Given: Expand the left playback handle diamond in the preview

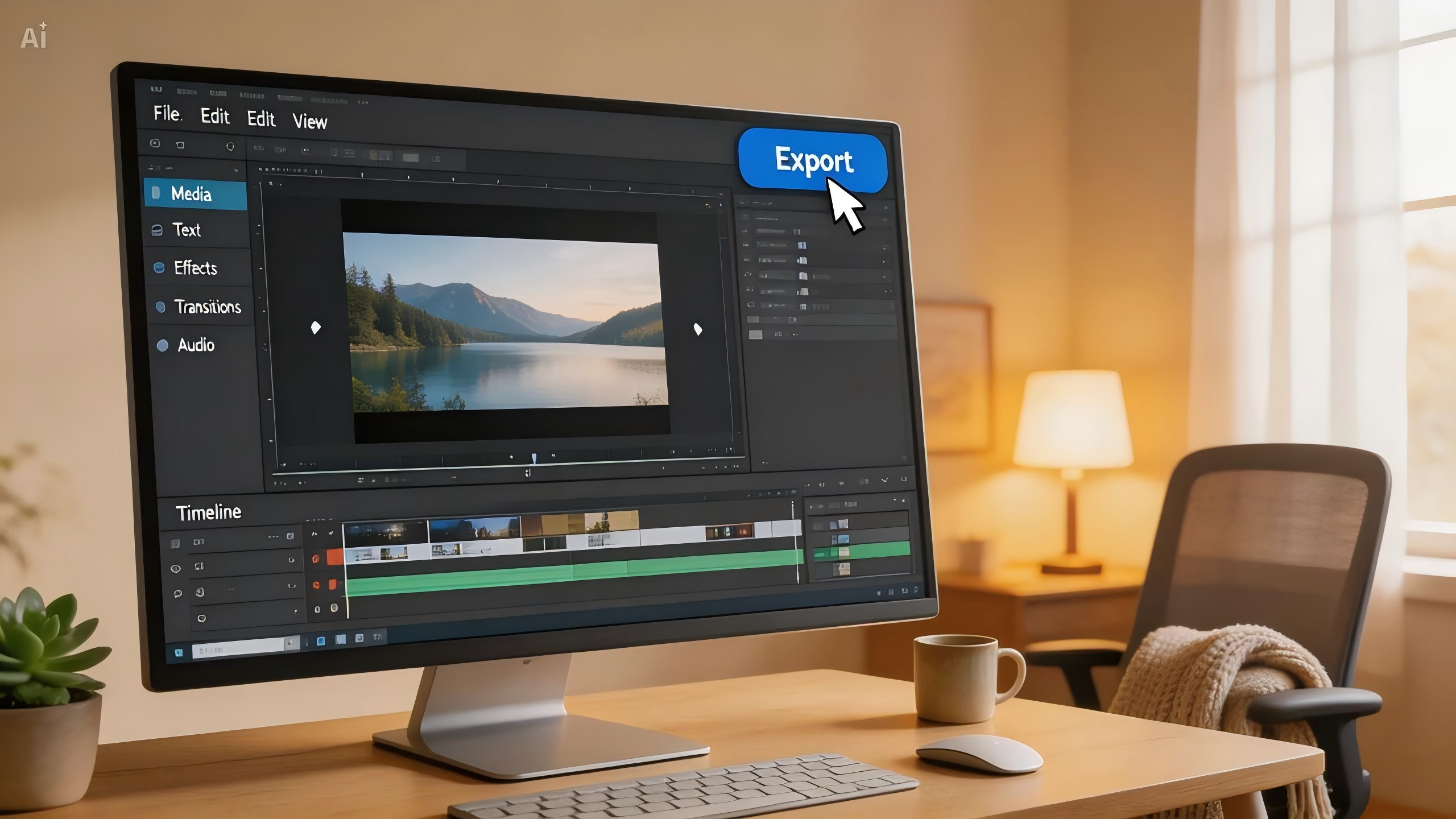Looking at the screenshot, I should point(315,326).
